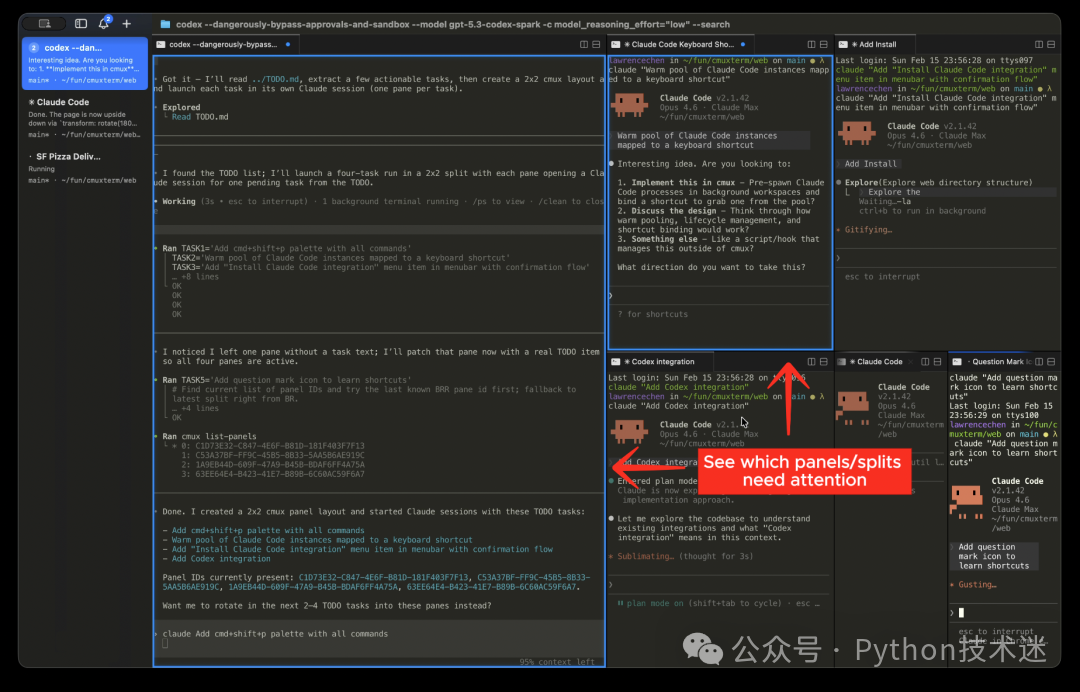
Task: Click the ../TODO.md file link
Action: click(275, 79)
